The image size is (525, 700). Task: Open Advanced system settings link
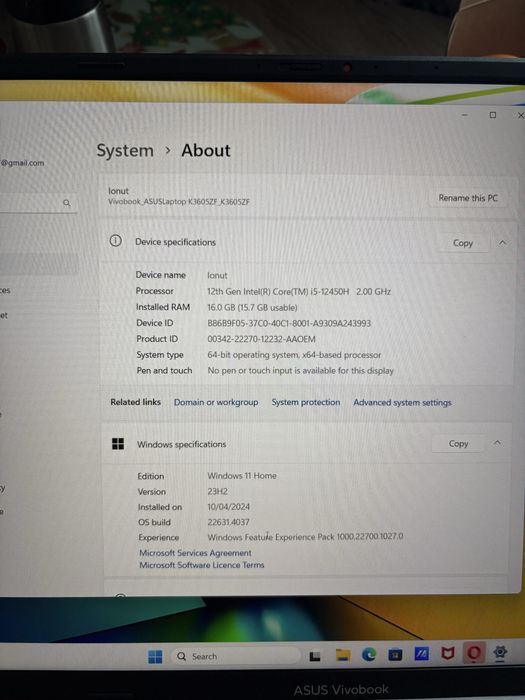pos(402,403)
